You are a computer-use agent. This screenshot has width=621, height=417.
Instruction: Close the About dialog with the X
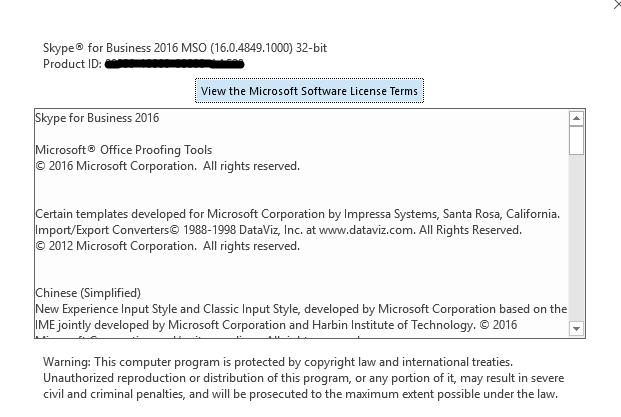617,5
